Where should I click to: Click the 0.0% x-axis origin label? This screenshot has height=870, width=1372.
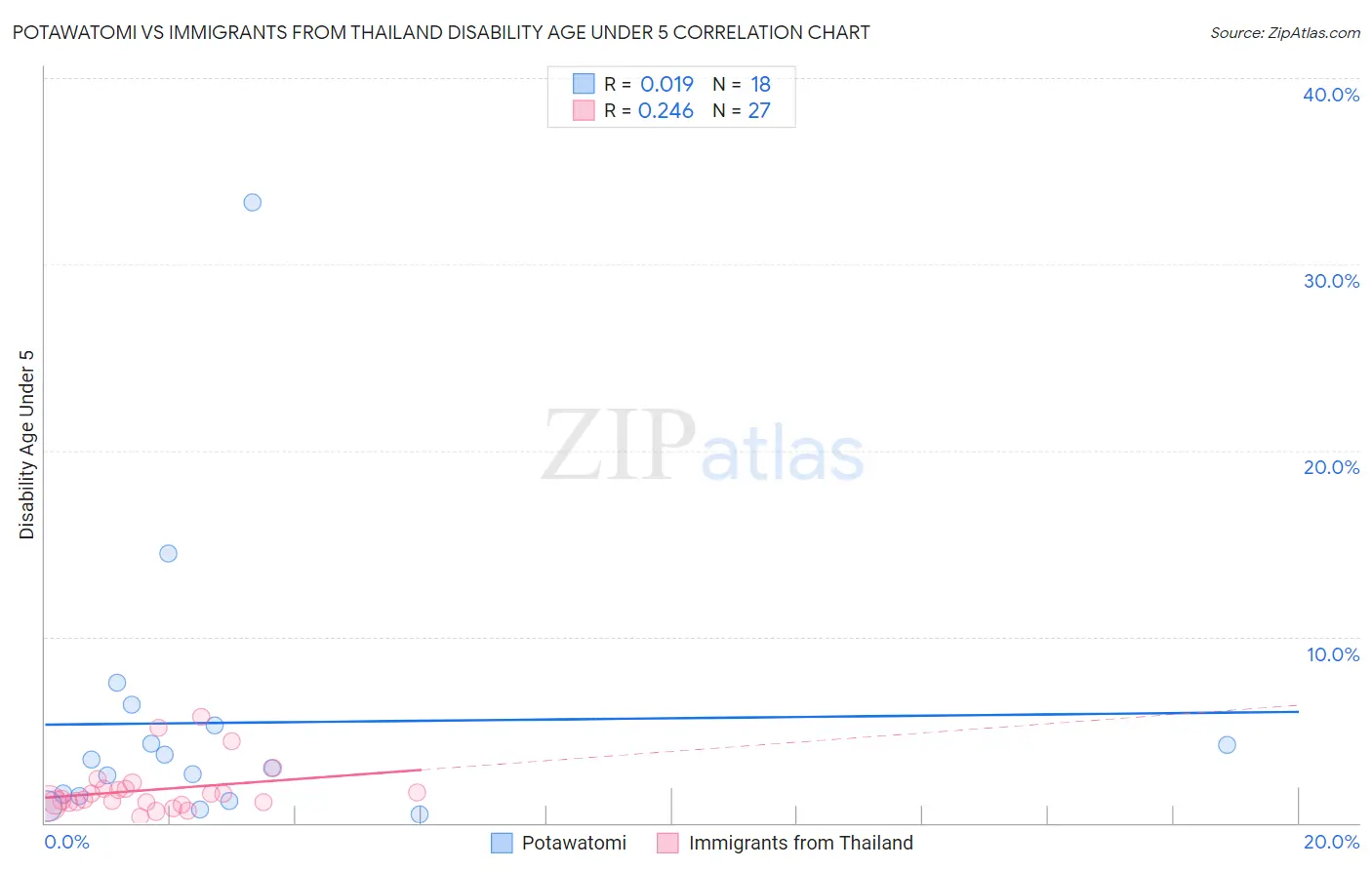click(x=67, y=842)
